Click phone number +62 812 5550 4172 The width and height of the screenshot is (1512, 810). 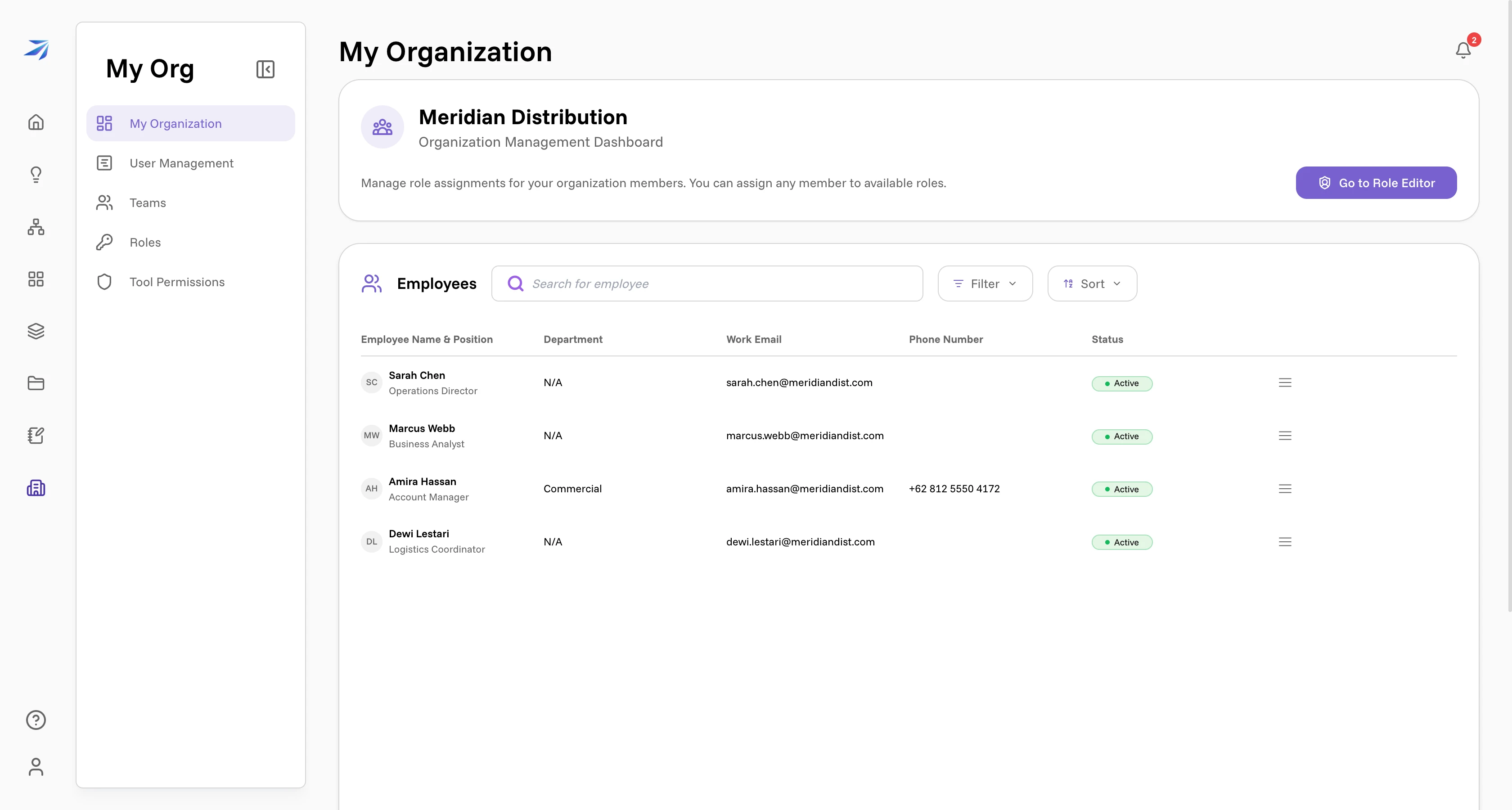coord(954,489)
